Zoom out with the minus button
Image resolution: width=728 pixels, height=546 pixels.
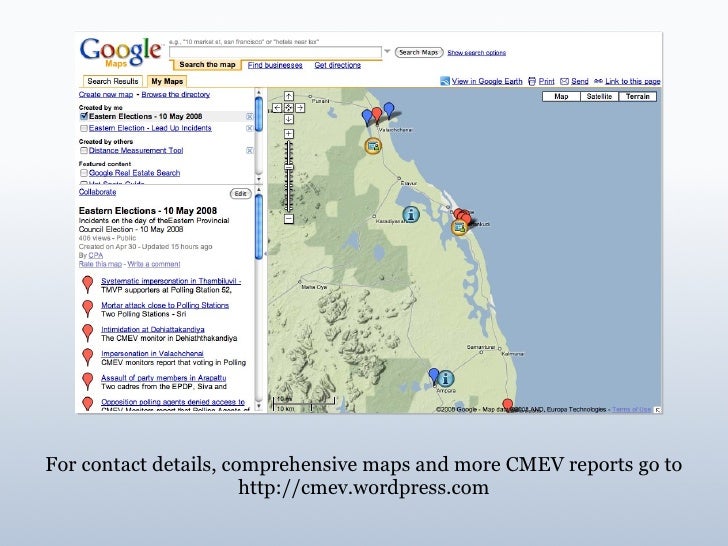click(x=289, y=219)
